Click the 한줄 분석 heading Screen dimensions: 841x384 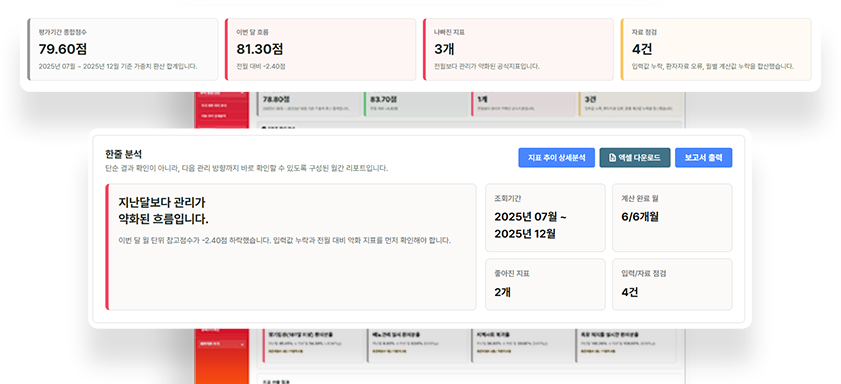coord(124,154)
